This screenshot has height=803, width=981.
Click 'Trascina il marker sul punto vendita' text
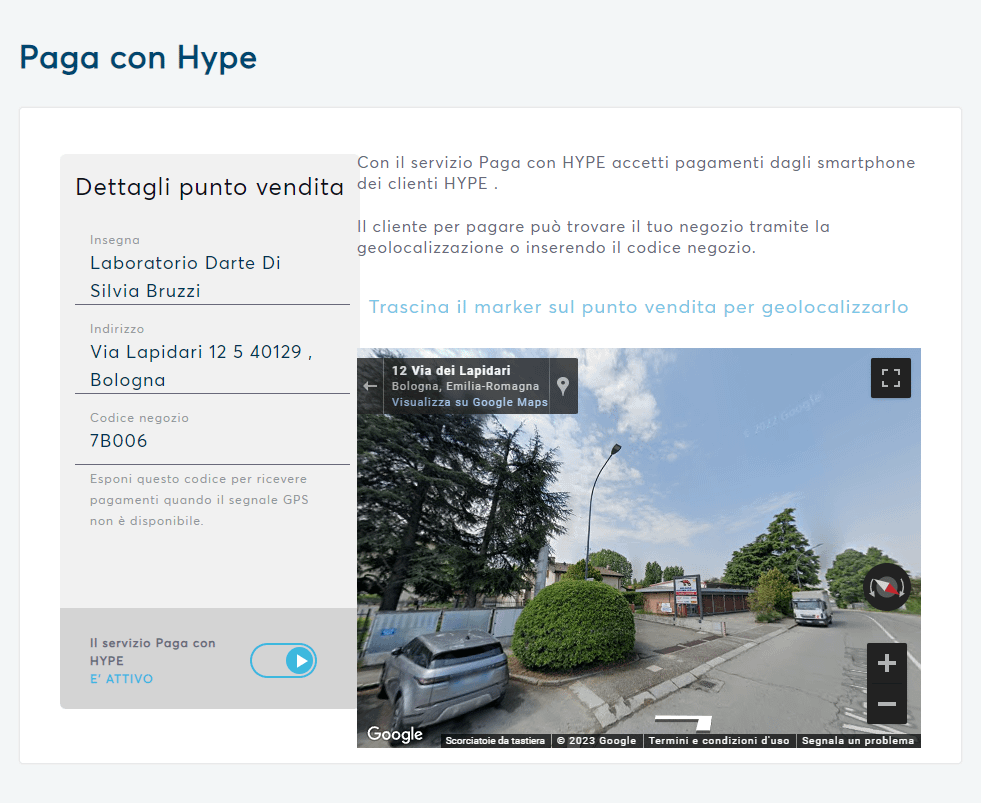(638, 307)
